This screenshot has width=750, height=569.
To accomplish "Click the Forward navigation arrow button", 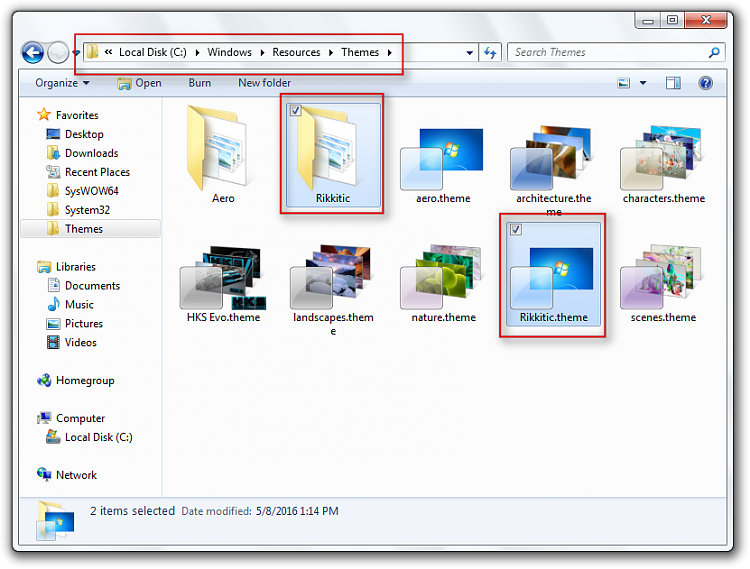I will (58, 52).
